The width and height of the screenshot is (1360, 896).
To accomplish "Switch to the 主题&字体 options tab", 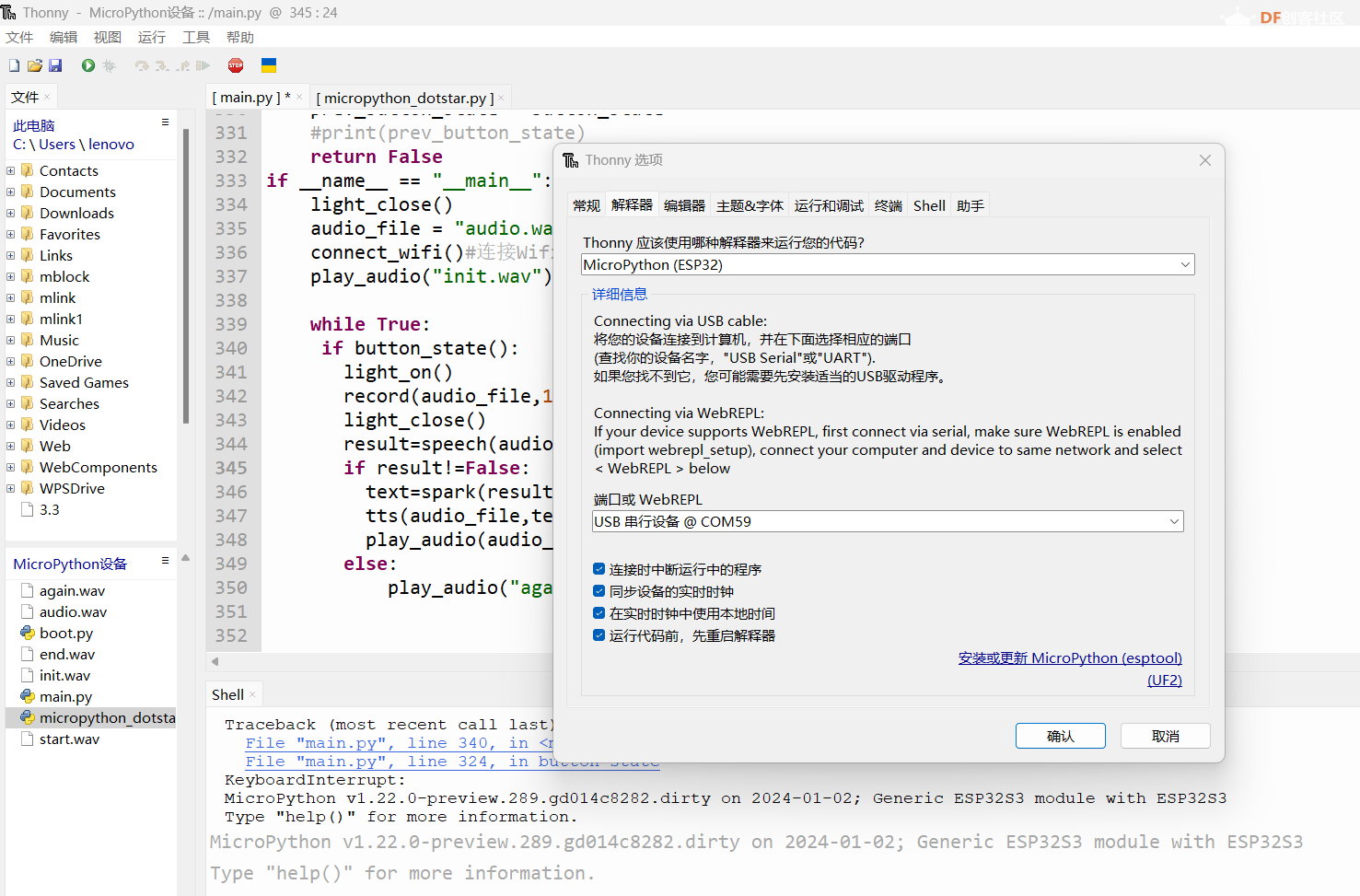I will [x=750, y=205].
